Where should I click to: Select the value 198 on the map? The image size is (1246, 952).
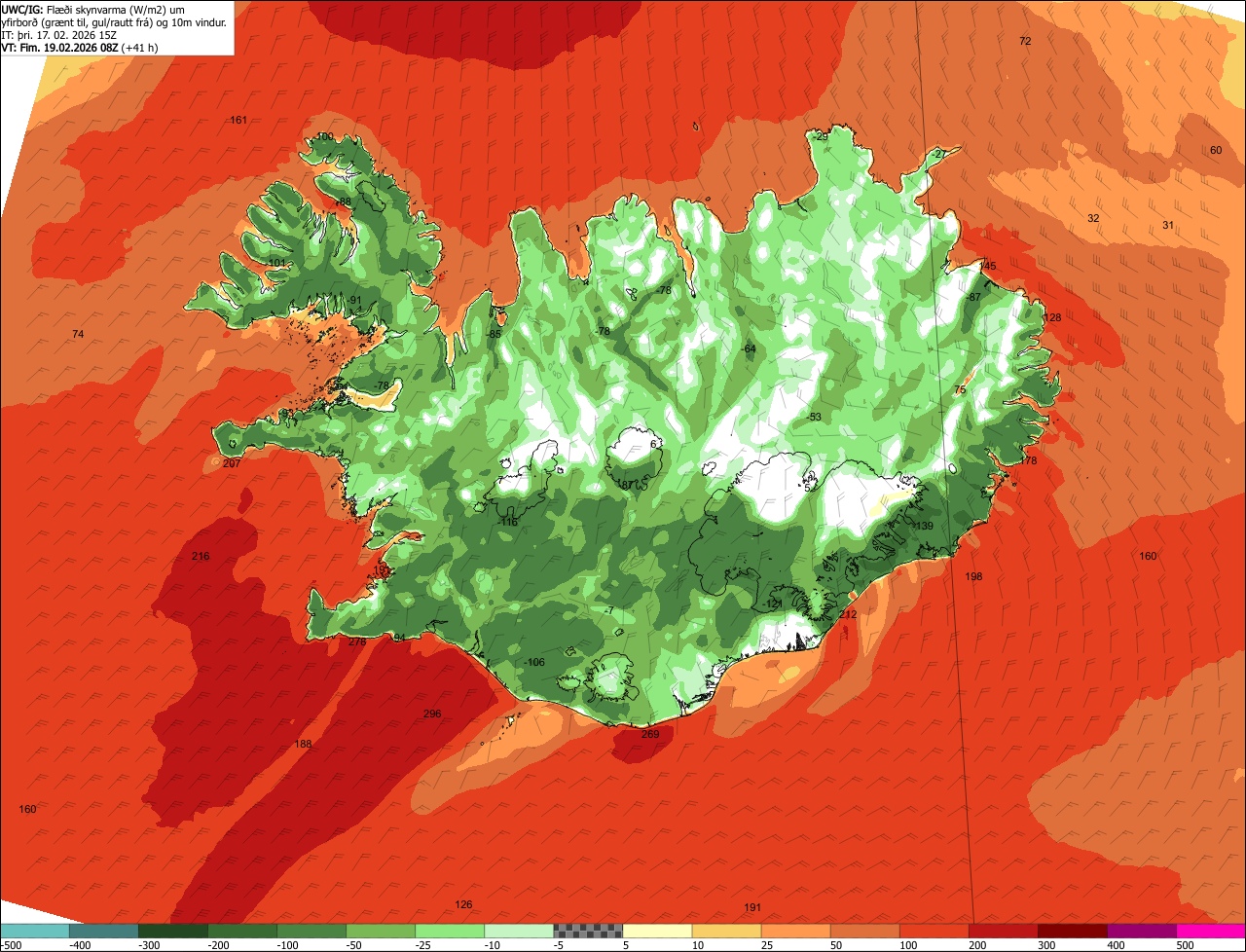point(973,576)
